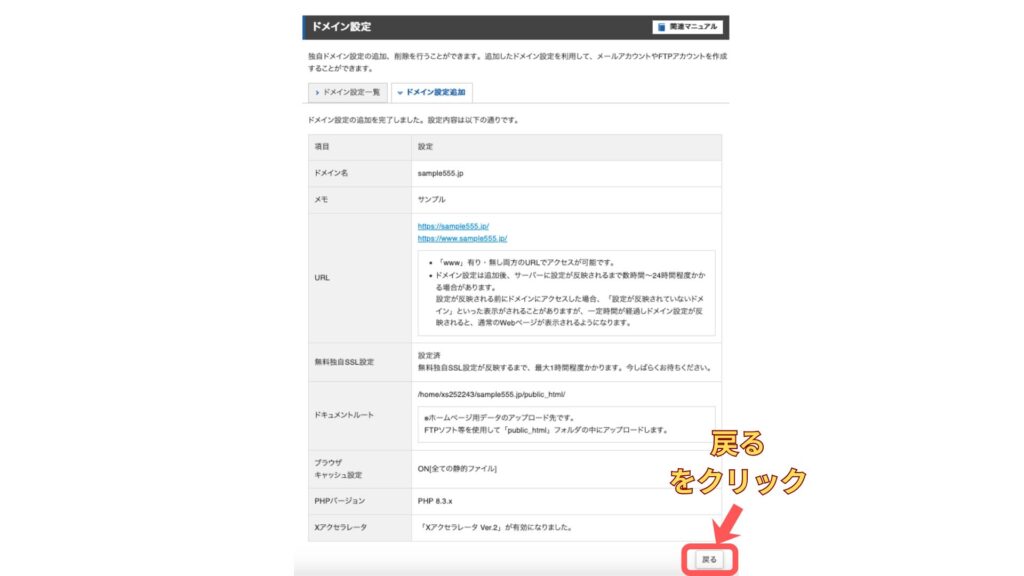Click the Xアクセラレータ row label
Screen dimensions: 1024x576
click(x=341, y=526)
